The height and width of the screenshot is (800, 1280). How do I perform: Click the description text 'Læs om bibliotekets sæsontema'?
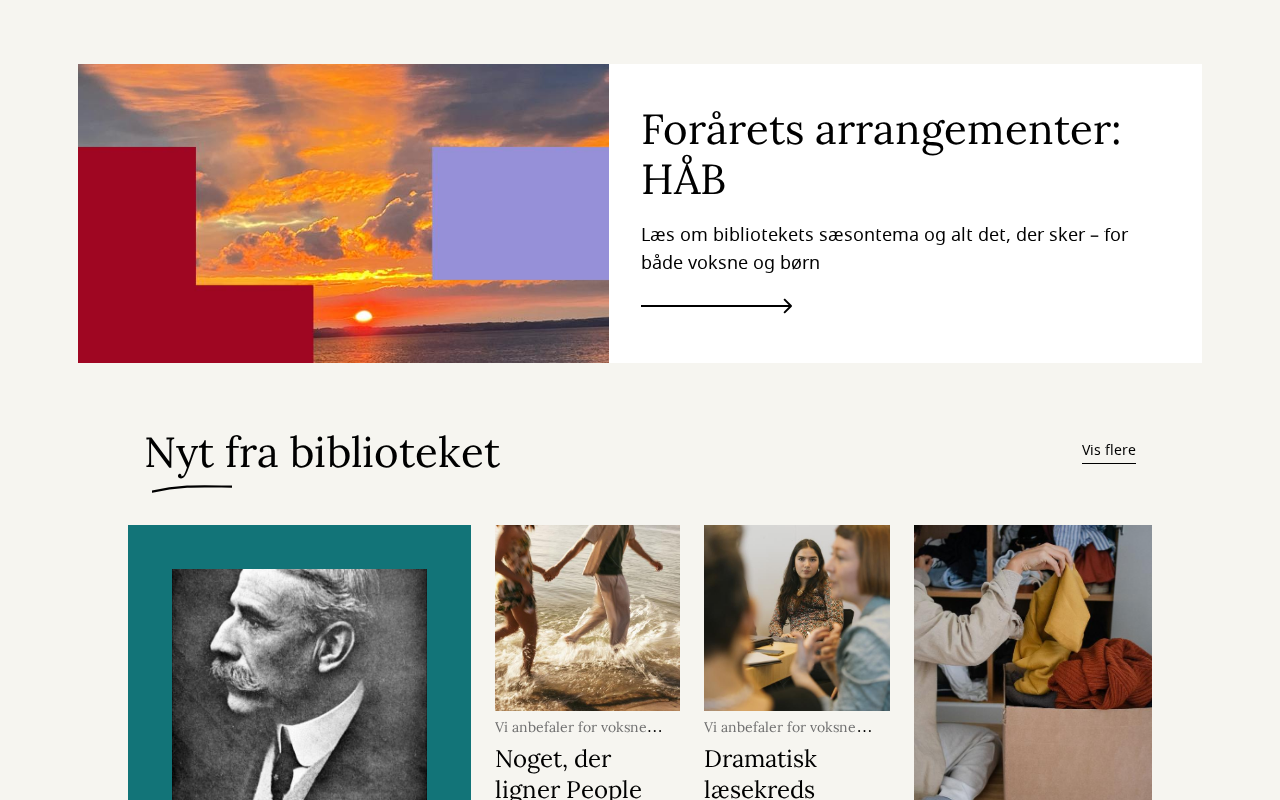click(x=884, y=248)
